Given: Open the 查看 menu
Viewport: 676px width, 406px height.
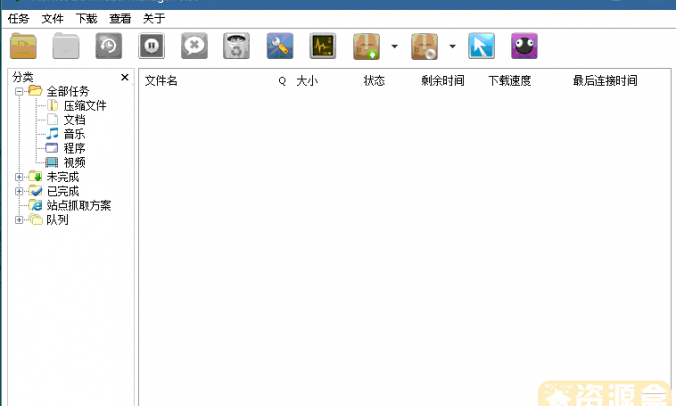Looking at the screenshot, I should [x=120, y=19].
